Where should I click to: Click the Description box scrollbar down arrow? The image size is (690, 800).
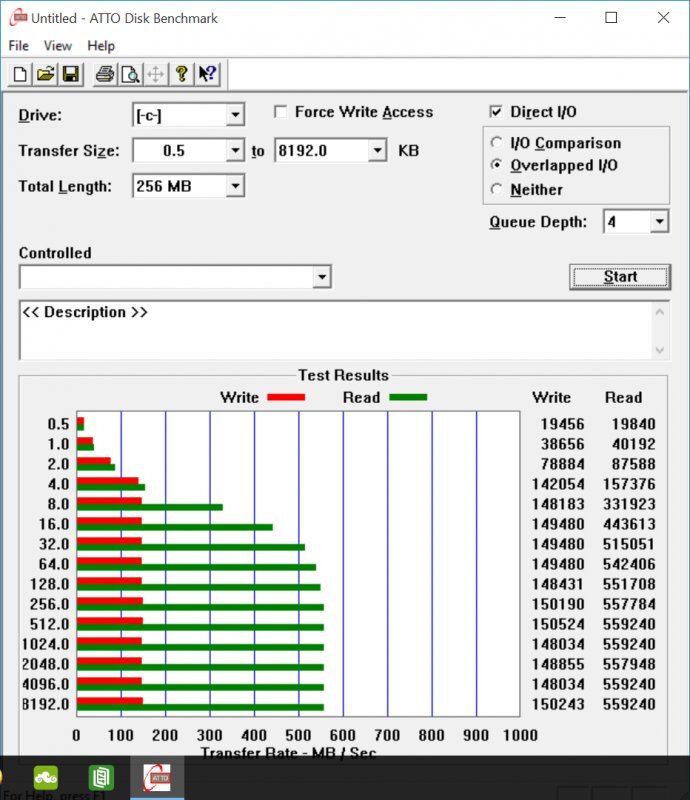660,350
